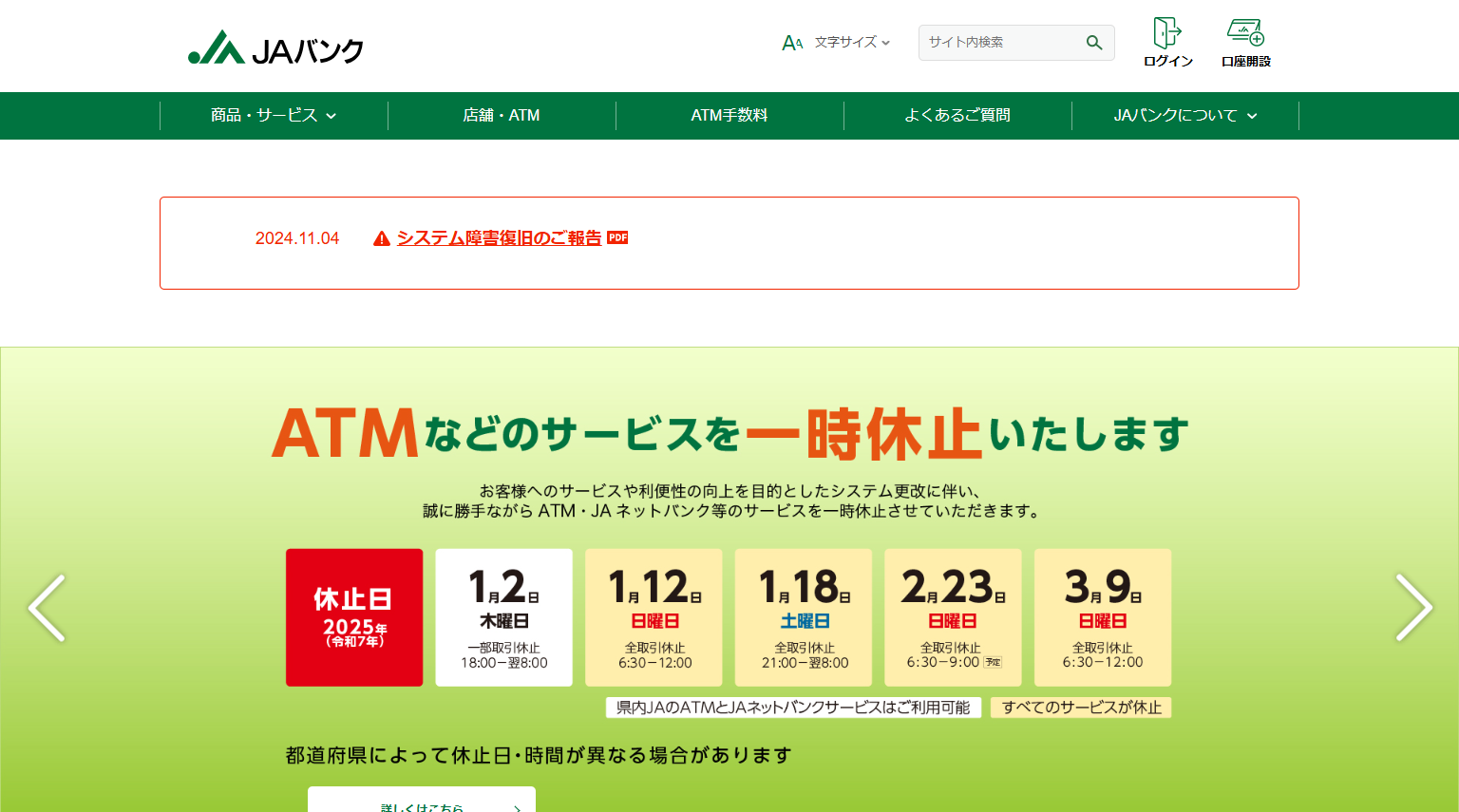Open the ATM手数料 menu item
The height and width of the screenshot is (812, 1459).
point(729,116)
